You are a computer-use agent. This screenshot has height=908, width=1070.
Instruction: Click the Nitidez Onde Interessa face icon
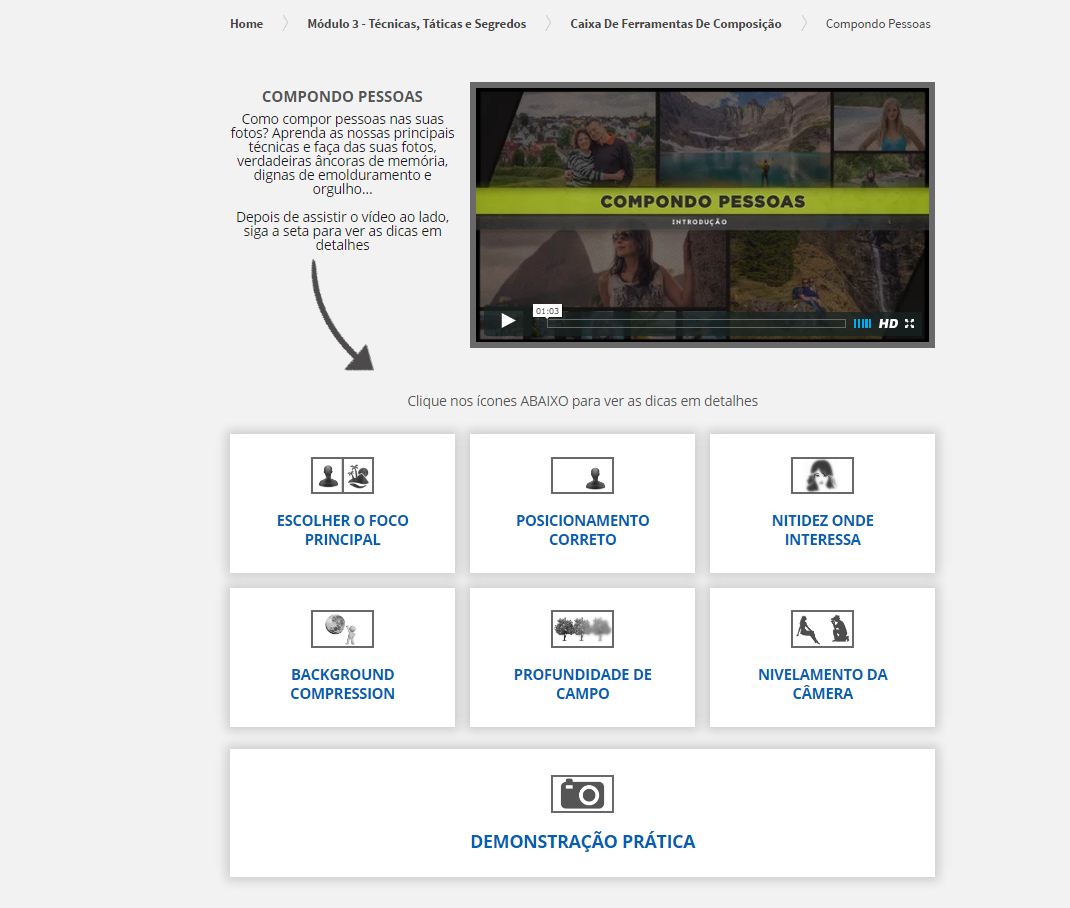pyautogui.click(x=822, y=475)
